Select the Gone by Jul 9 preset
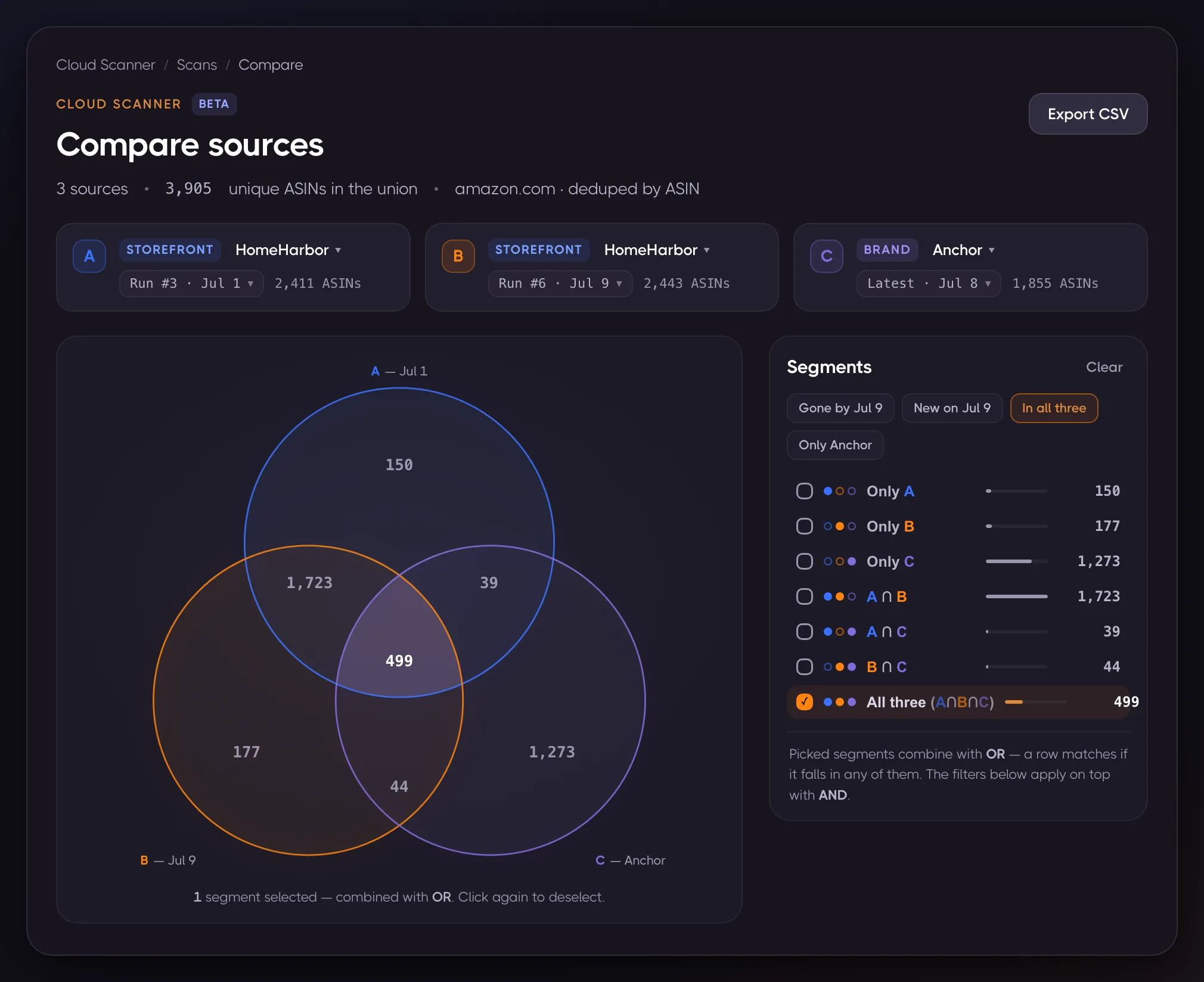The image size is (1204, 982). click(840, 408)
